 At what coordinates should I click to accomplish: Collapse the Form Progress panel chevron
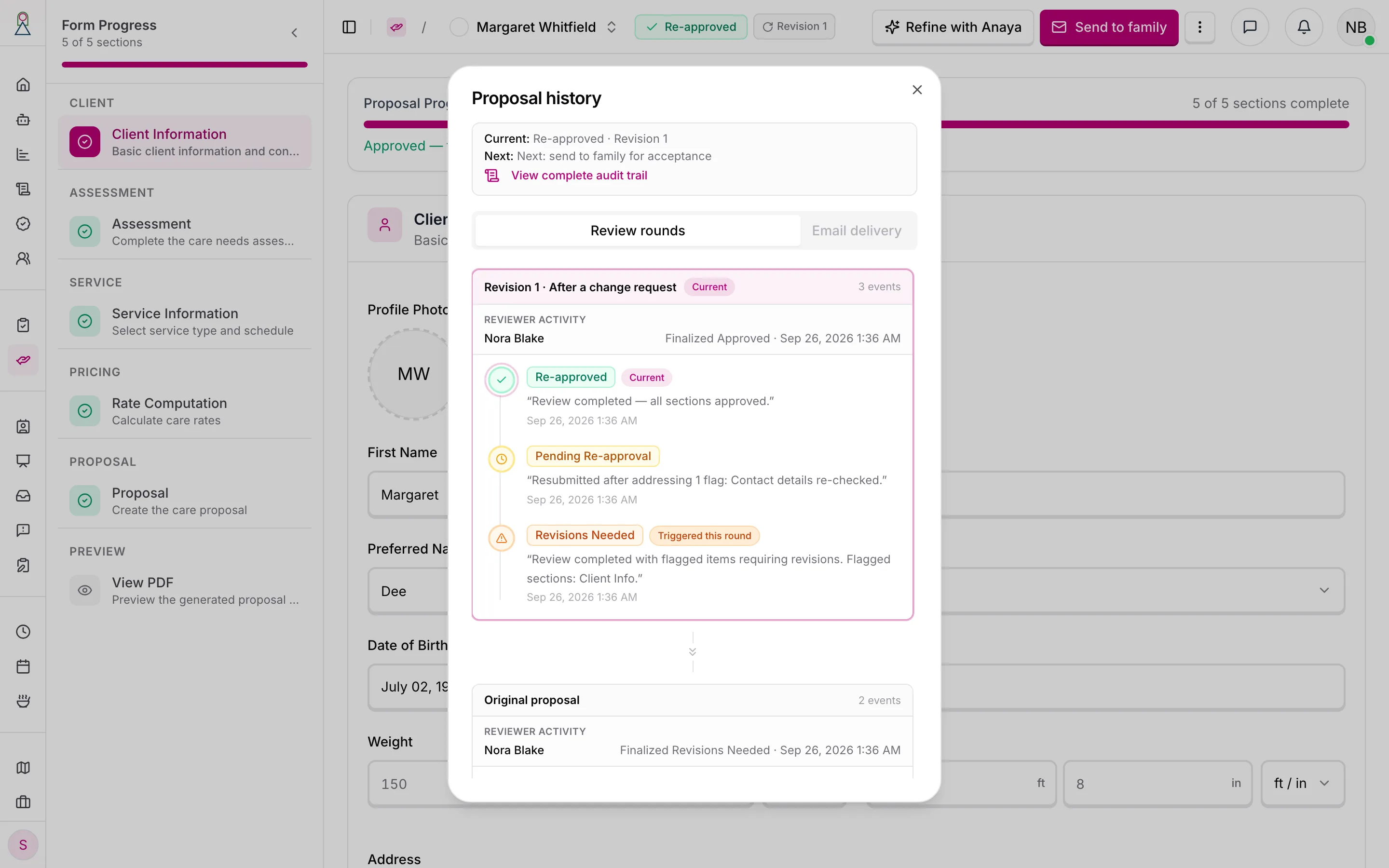click(295, 33)
